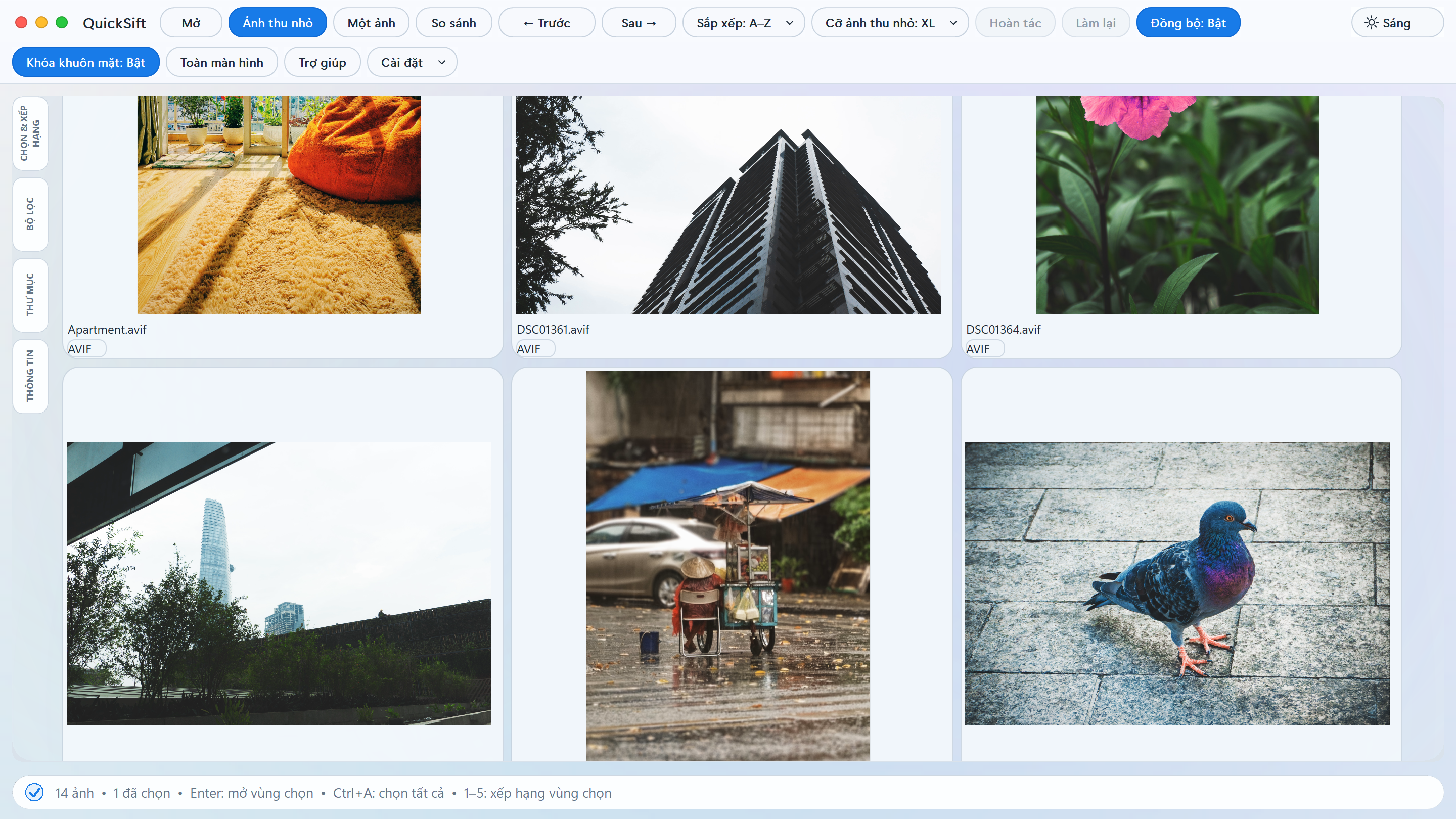Click the QuickSift app title
Viewport: 1456px width, 819px height.
[x=114, y=23]
